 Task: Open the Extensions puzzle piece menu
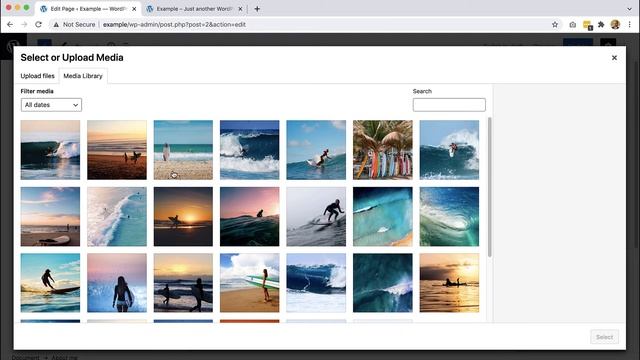pyautogui.click(x=601, y=24)
